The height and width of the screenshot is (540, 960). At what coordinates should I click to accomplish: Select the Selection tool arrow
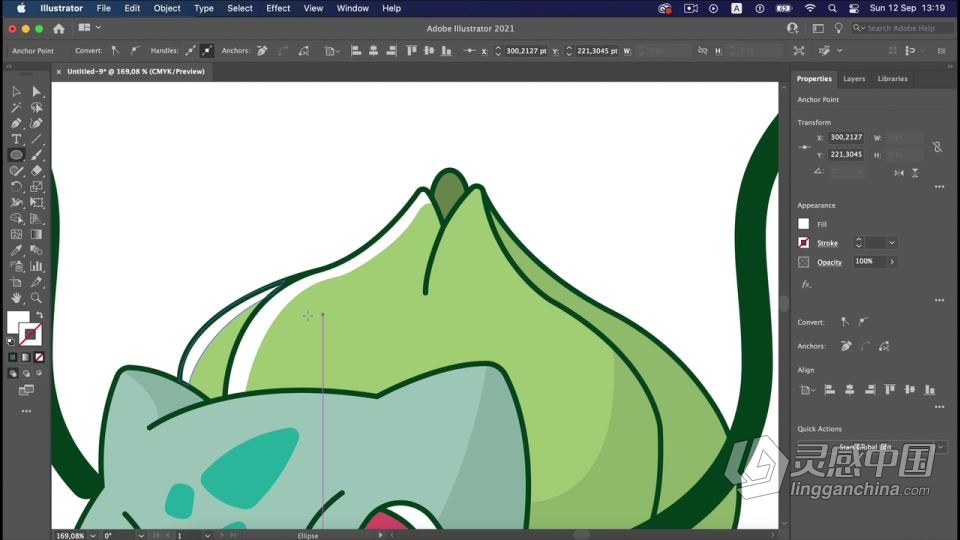tap(17, 92)
